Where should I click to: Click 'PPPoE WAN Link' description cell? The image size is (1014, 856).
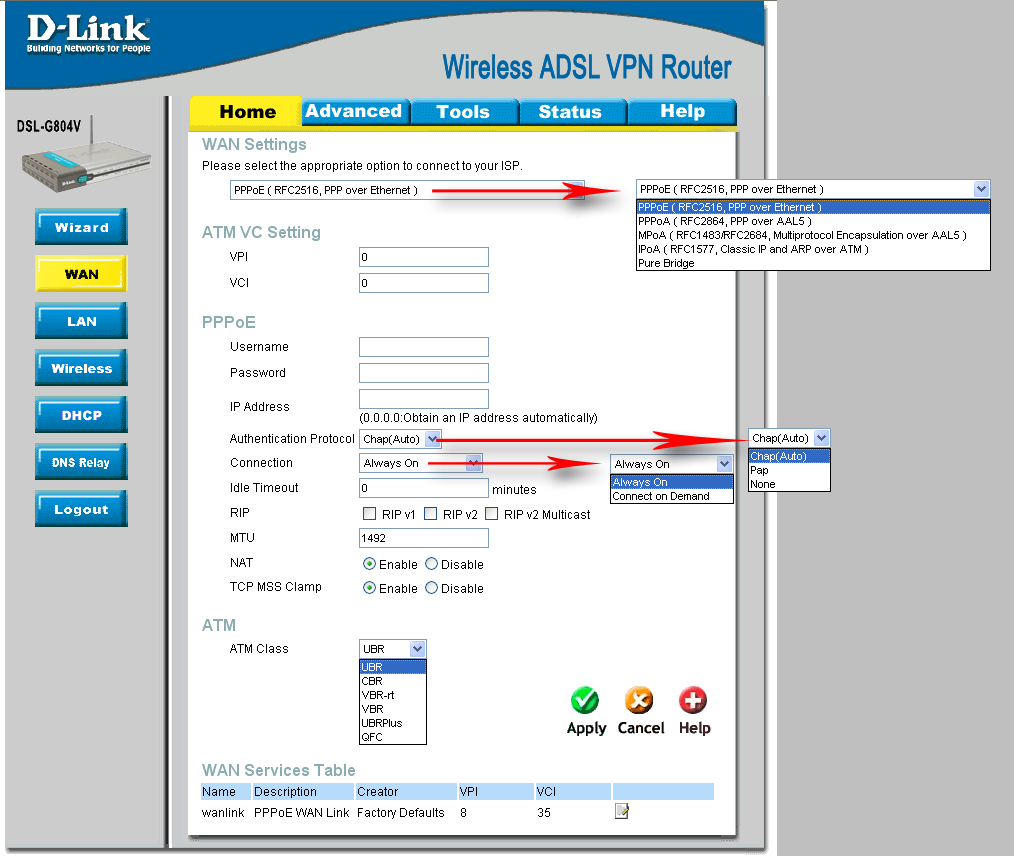tap(301, 813)
